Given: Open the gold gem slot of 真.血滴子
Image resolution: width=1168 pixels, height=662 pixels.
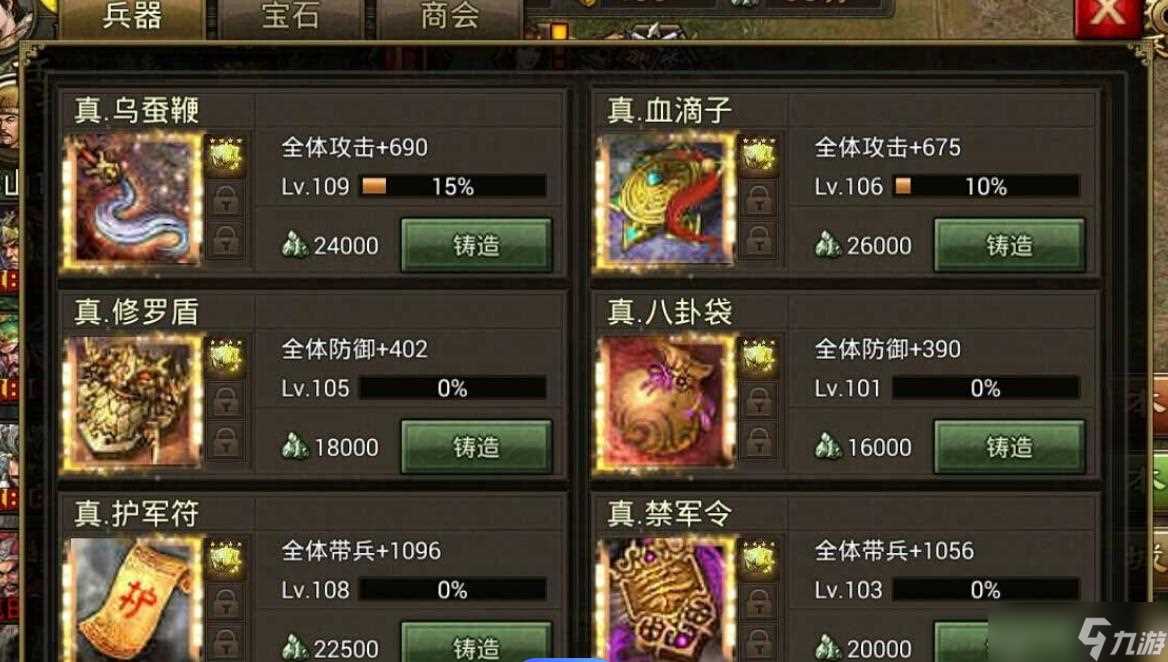Looking at the screenshot, I should [758, 156].
